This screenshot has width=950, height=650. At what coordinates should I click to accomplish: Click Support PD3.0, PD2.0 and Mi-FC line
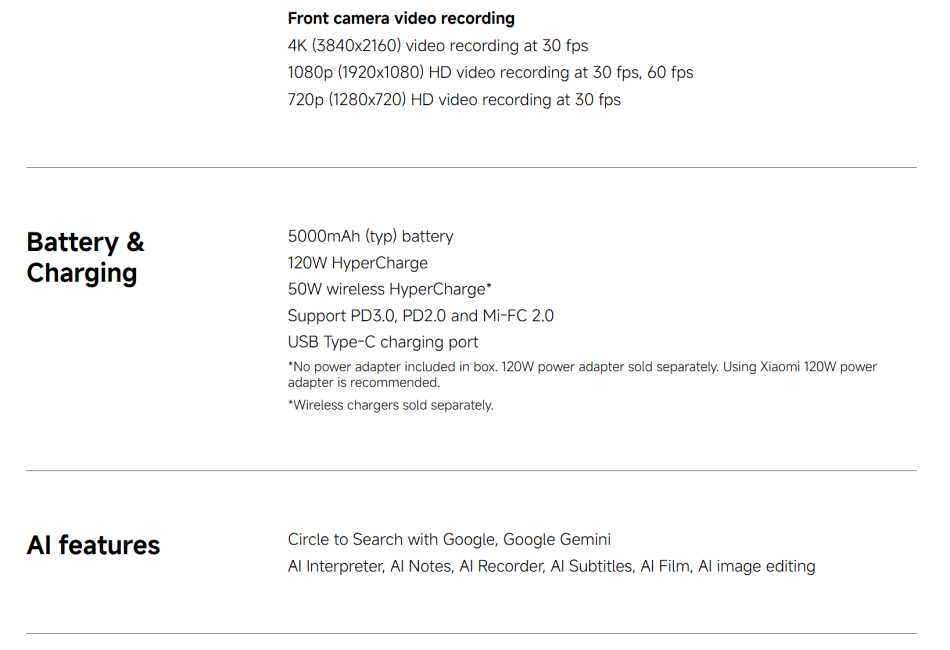(x=421, y=316)
